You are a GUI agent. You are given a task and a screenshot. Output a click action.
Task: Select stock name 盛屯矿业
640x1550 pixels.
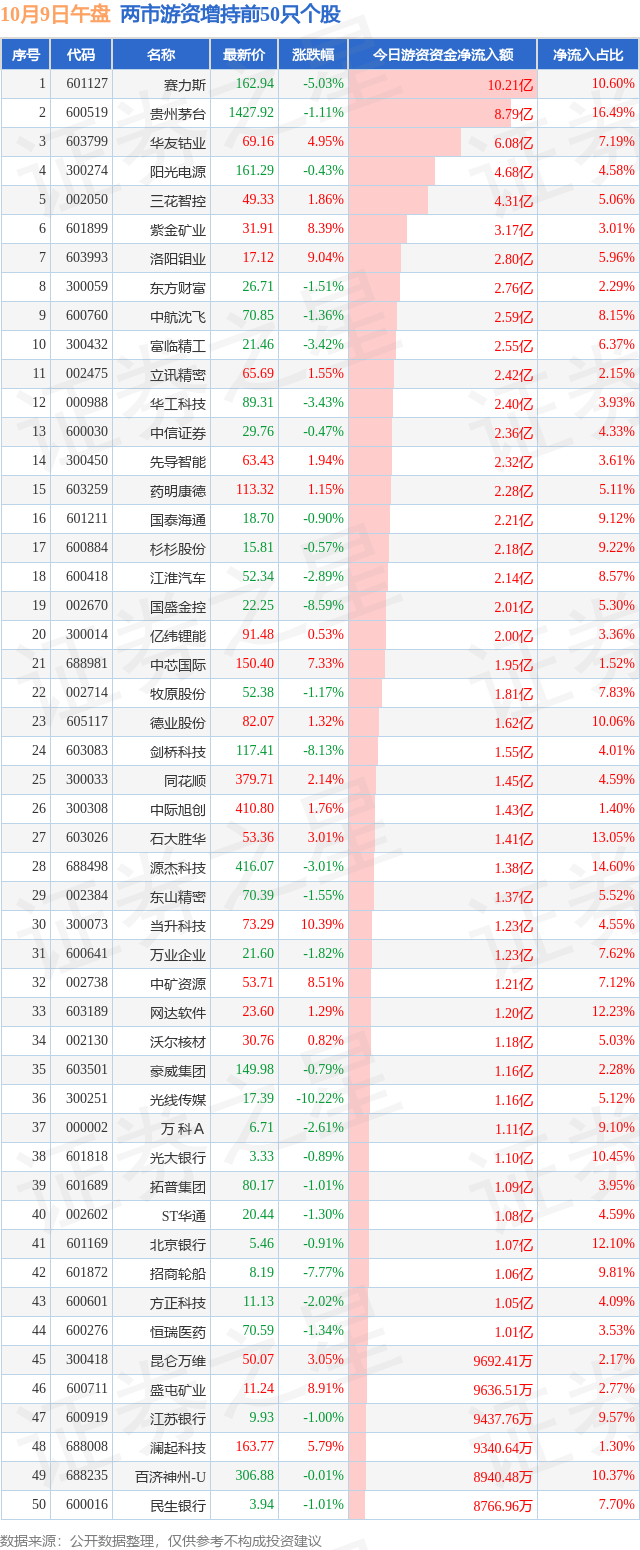point(178,1390)
